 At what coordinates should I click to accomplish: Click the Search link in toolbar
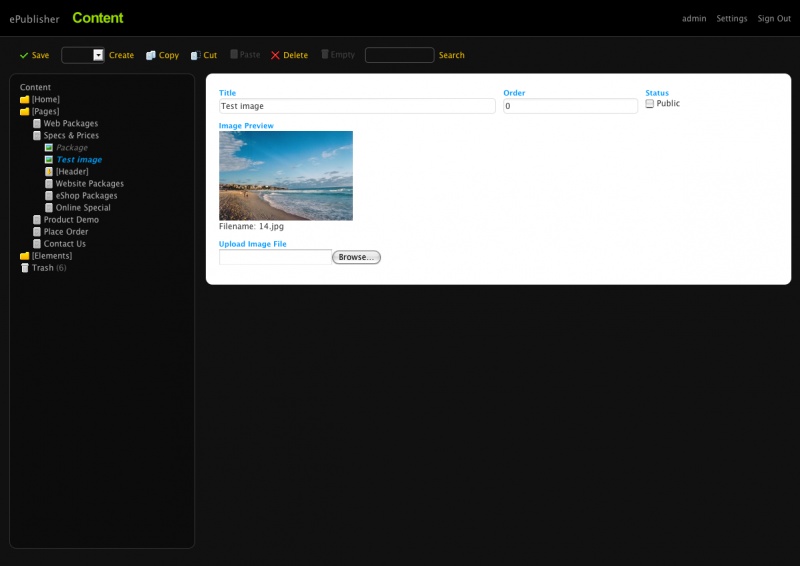[452, 56]
